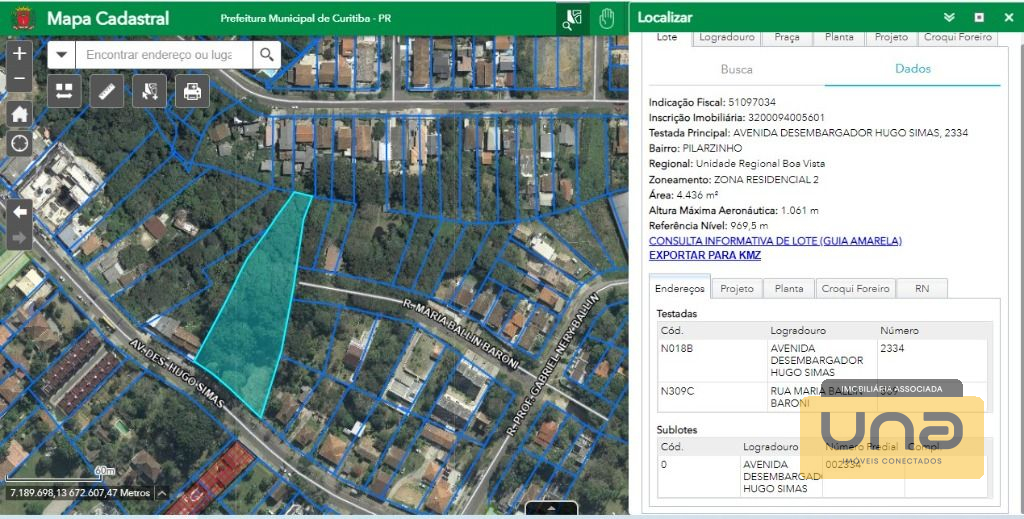Open Consulta Informativa de Lote link

775,241
